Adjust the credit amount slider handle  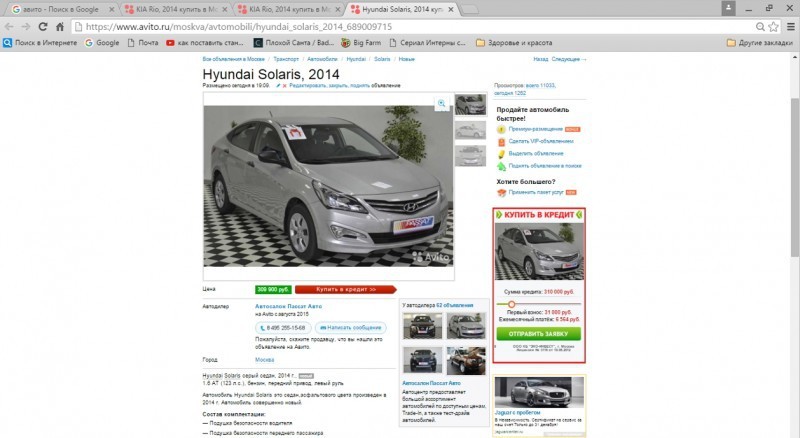(x=511, y=304)
